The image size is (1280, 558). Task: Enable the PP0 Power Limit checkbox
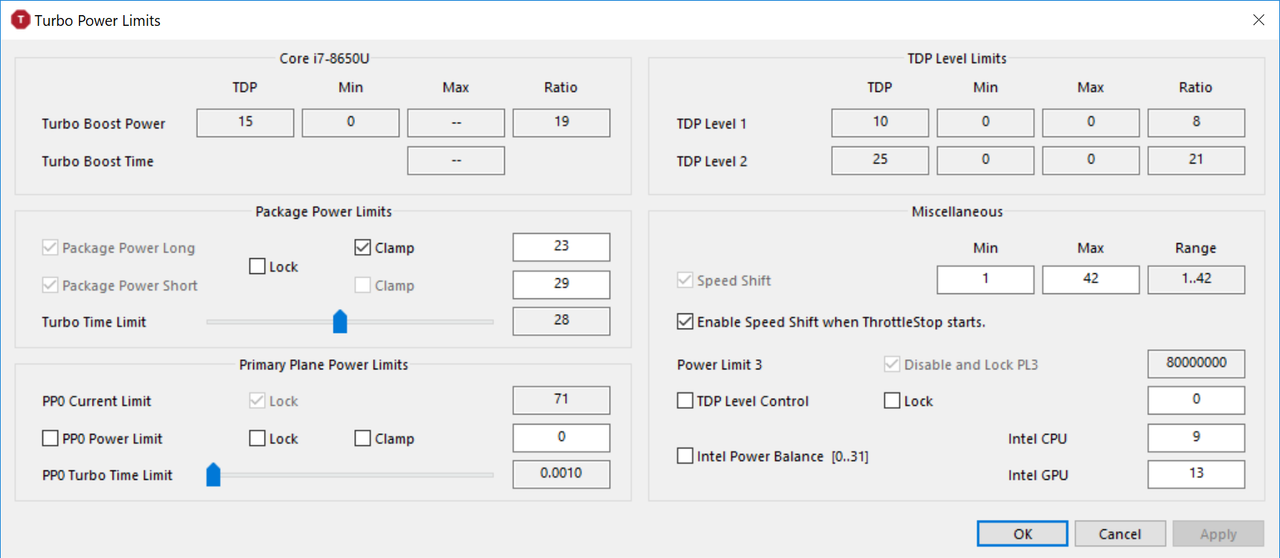[x=51, y=438]
